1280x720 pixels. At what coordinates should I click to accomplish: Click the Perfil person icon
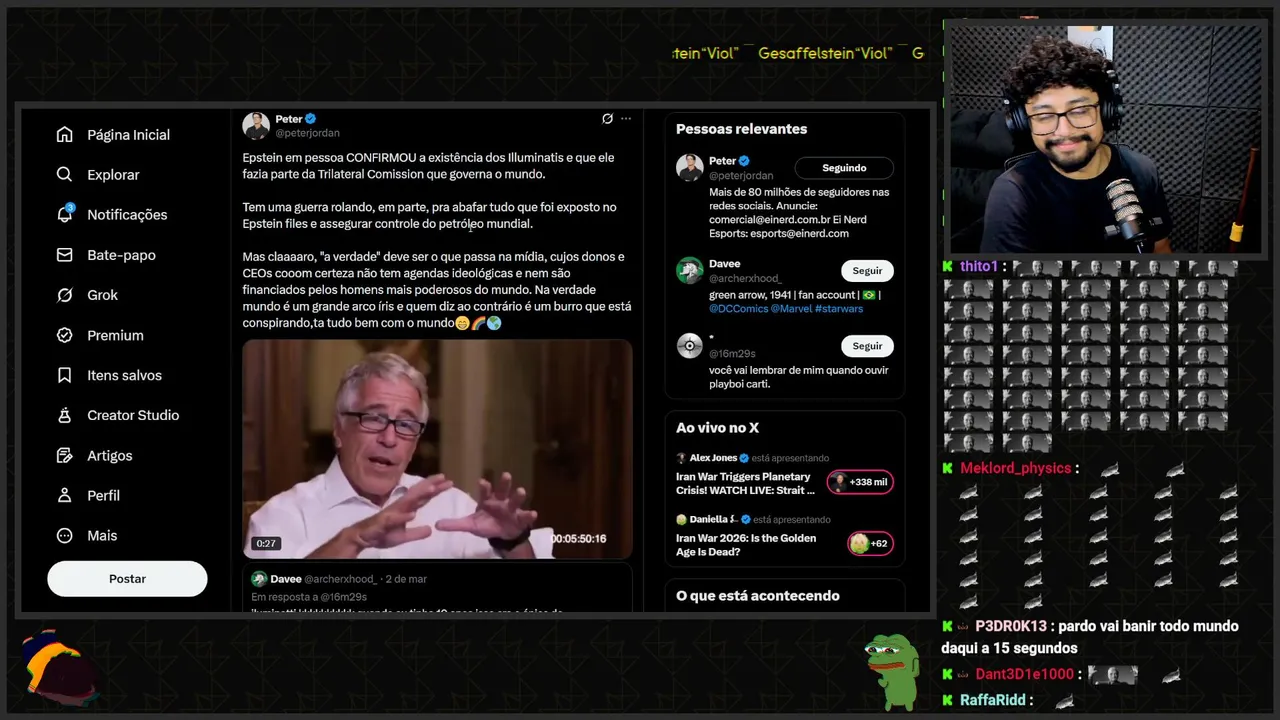pos(65,495)
